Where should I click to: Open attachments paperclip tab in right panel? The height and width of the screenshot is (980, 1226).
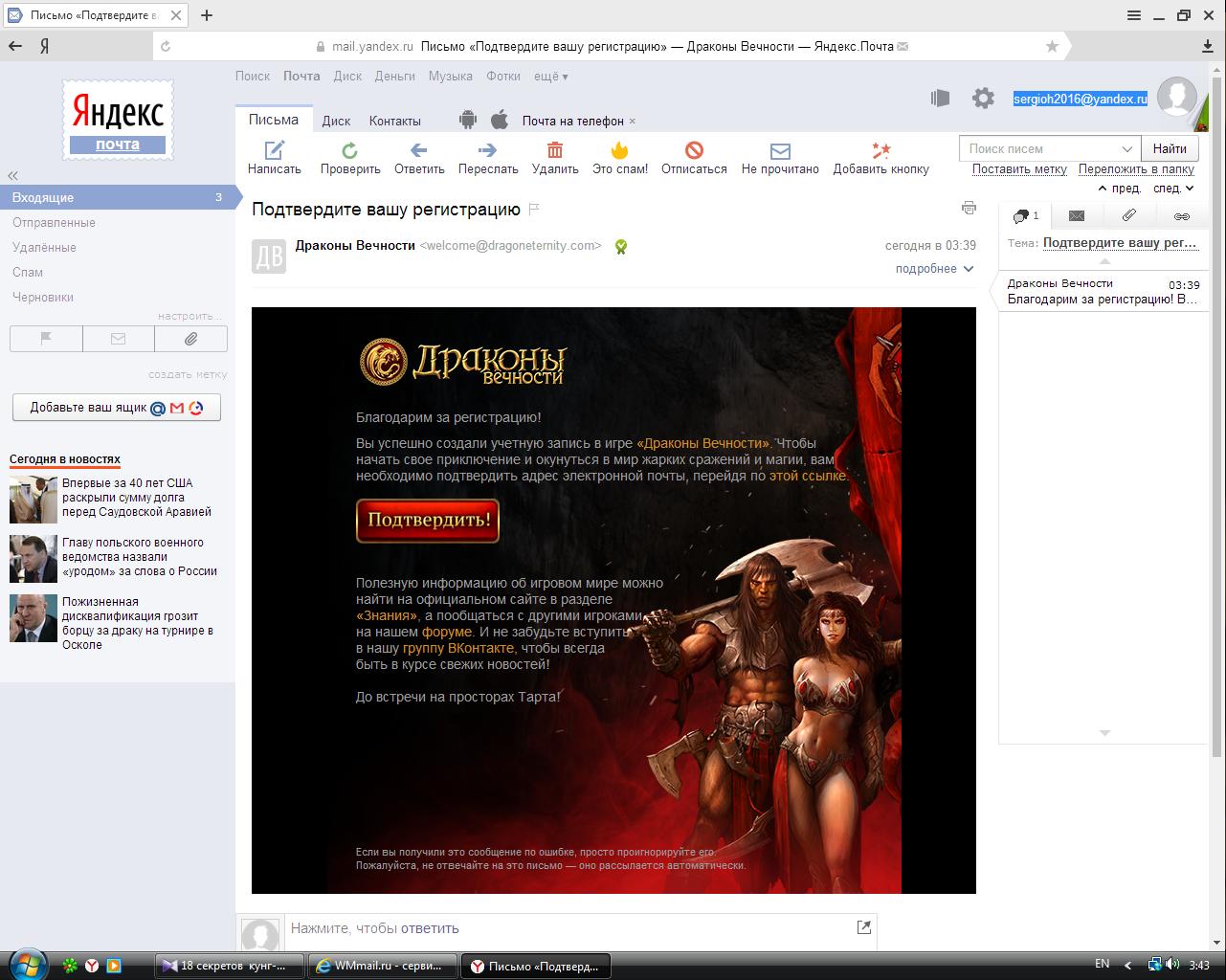point(1129,216)
